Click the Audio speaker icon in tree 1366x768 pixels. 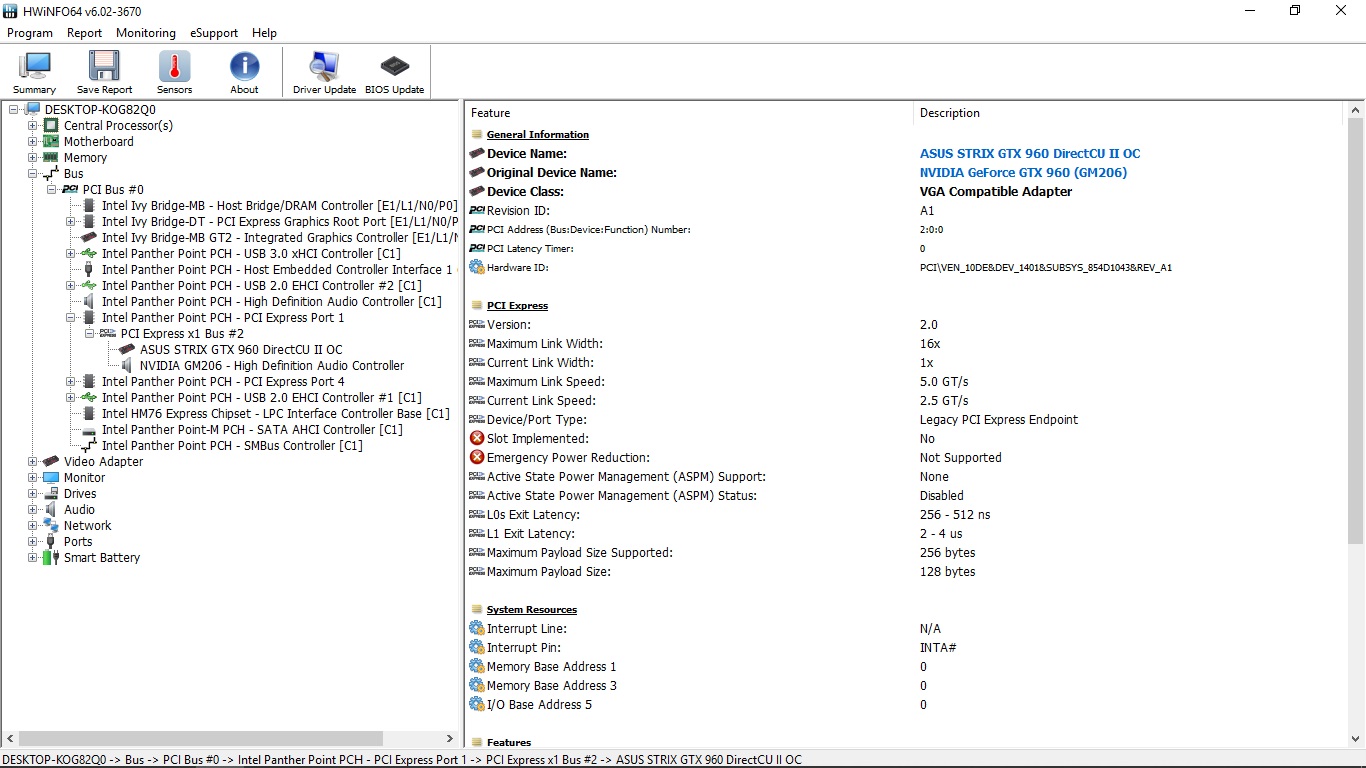51,510
